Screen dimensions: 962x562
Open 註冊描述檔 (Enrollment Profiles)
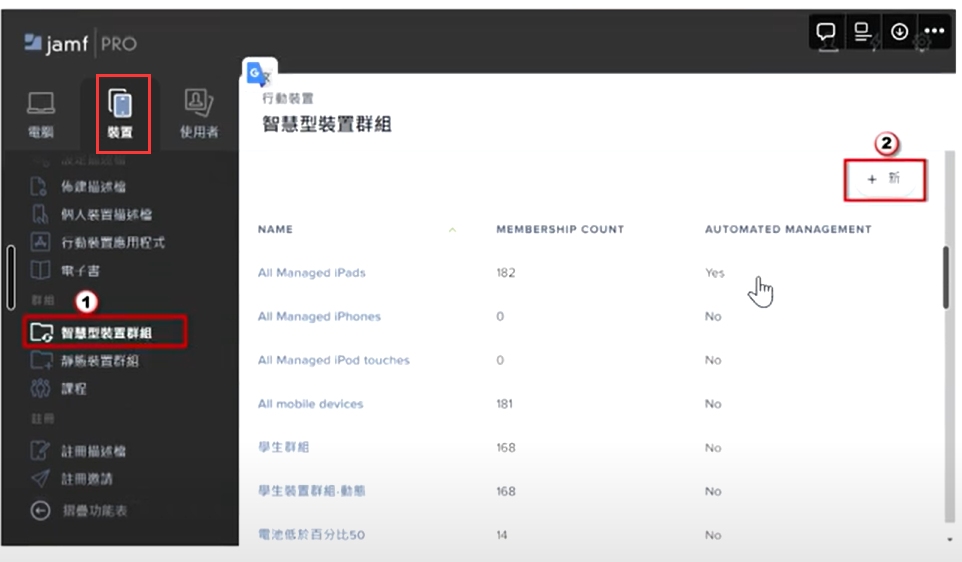click(x=79, y=451)
